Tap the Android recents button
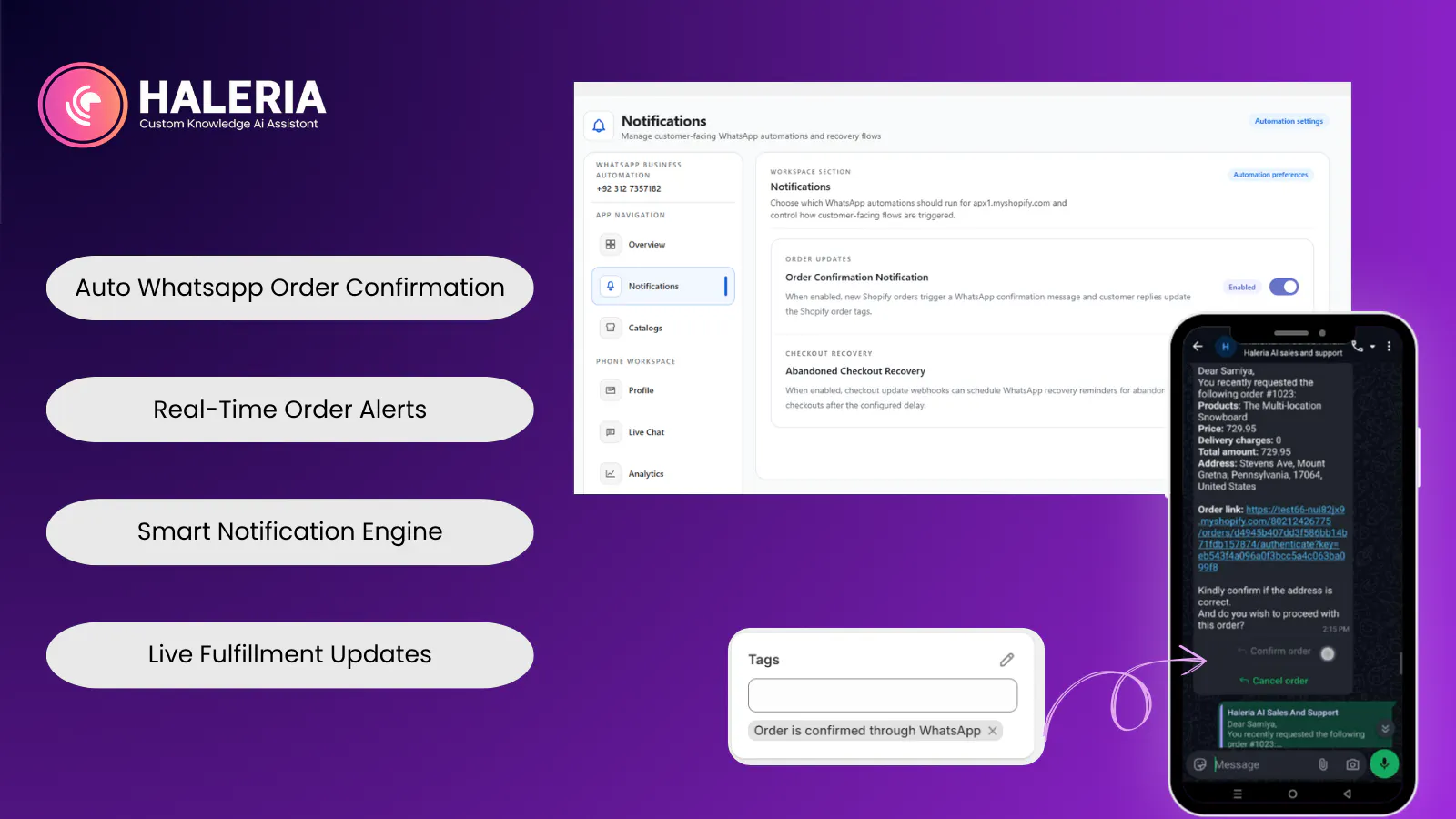Viewport: 1456px width, 819px height. tap(1237, 794)
